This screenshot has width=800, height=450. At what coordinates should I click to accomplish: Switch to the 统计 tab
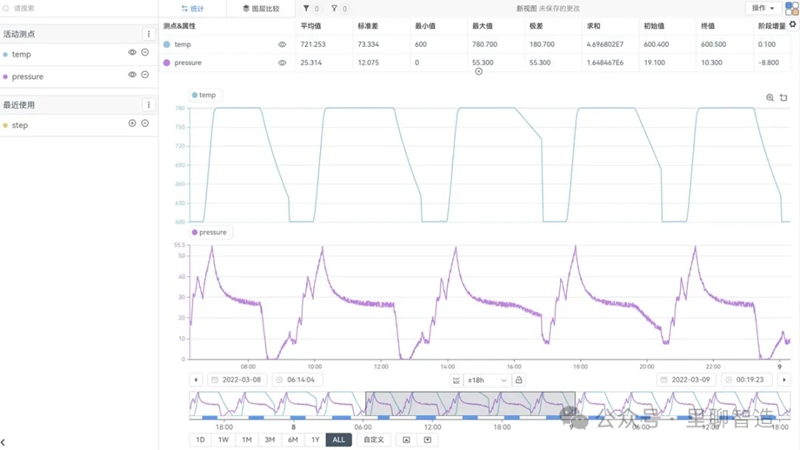(x=192, y=8)
